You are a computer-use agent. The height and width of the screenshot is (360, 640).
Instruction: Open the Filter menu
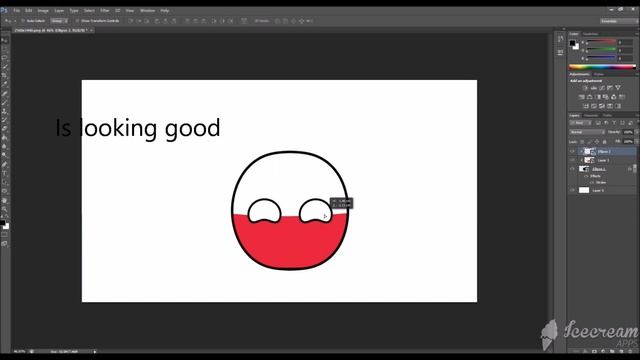pyautogui.click(x=104, y=11)
